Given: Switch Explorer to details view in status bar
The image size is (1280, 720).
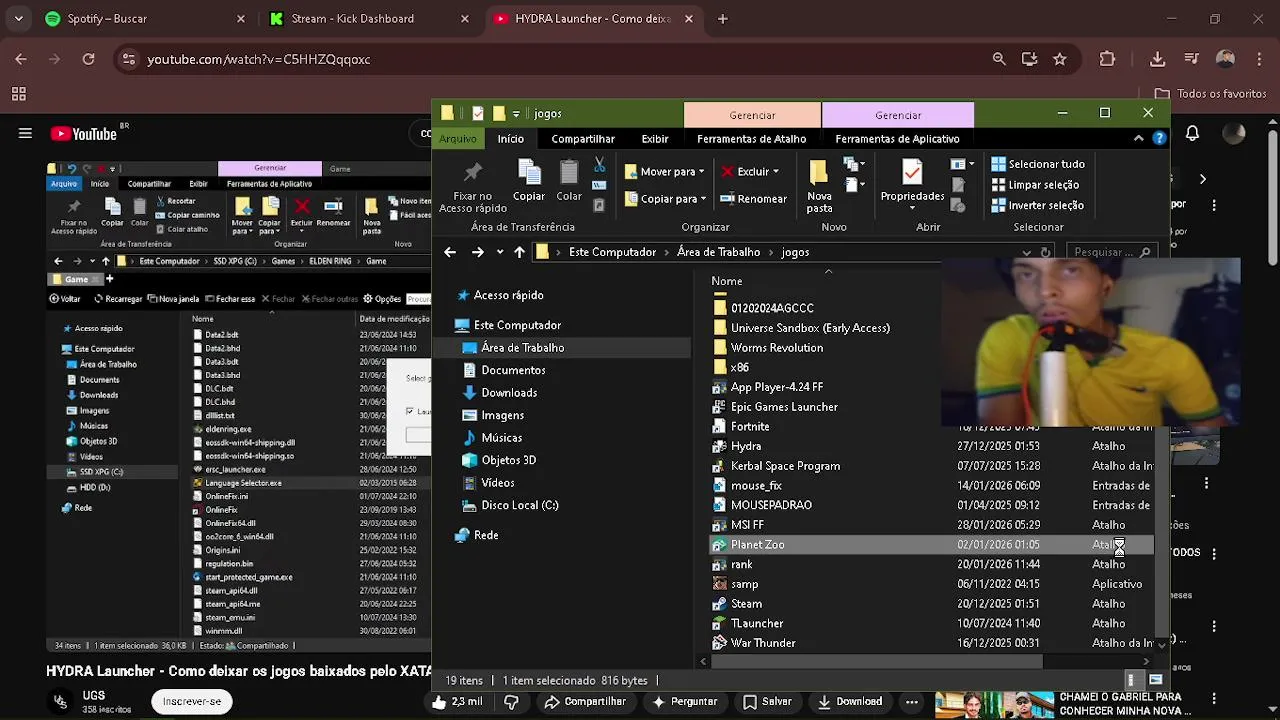Looking at the screenshot, I should point(1132,680).
